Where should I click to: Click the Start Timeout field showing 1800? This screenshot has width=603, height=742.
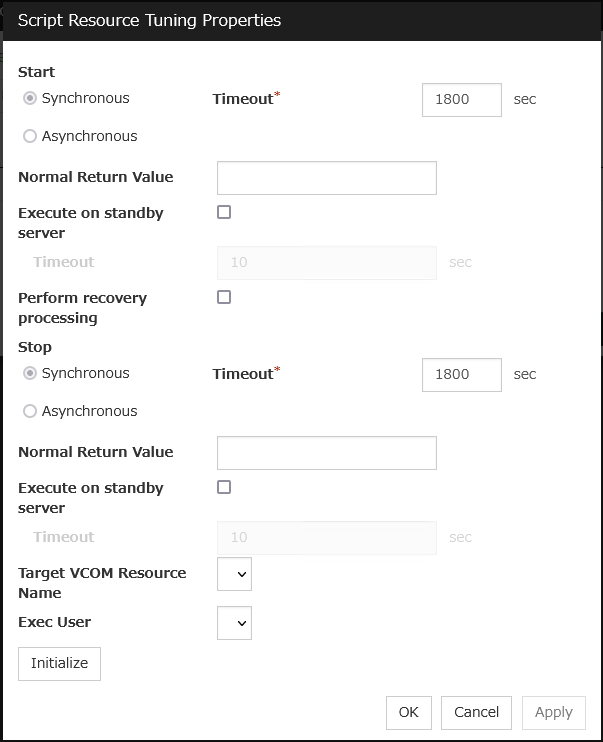click(461, 100)
